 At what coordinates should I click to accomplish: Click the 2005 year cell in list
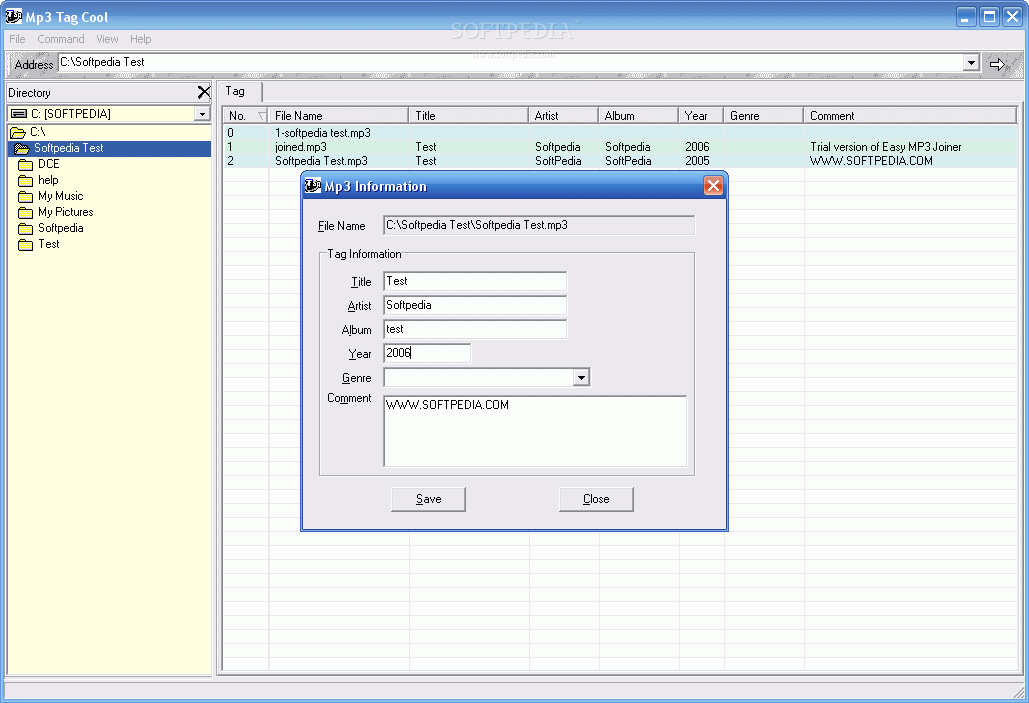coord(697,161)
